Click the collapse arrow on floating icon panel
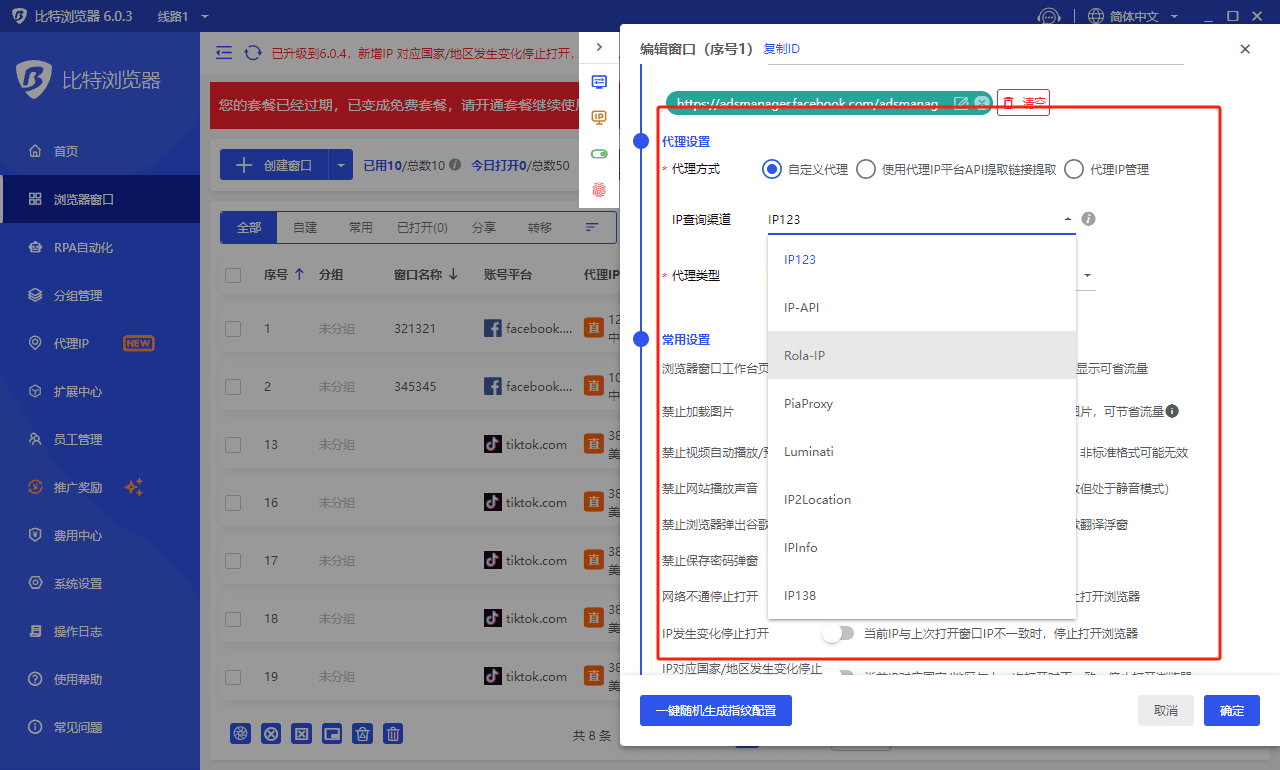The height and width of the screenshot is (770, 1280). pos(599,47)
